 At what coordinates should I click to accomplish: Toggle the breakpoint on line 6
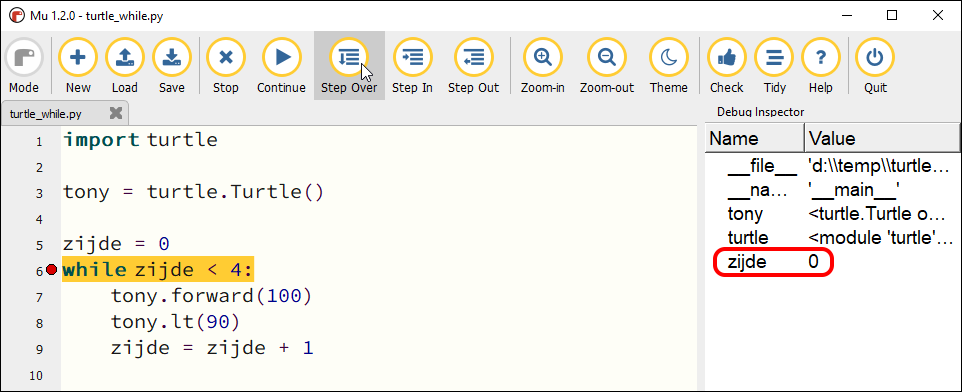52,270
